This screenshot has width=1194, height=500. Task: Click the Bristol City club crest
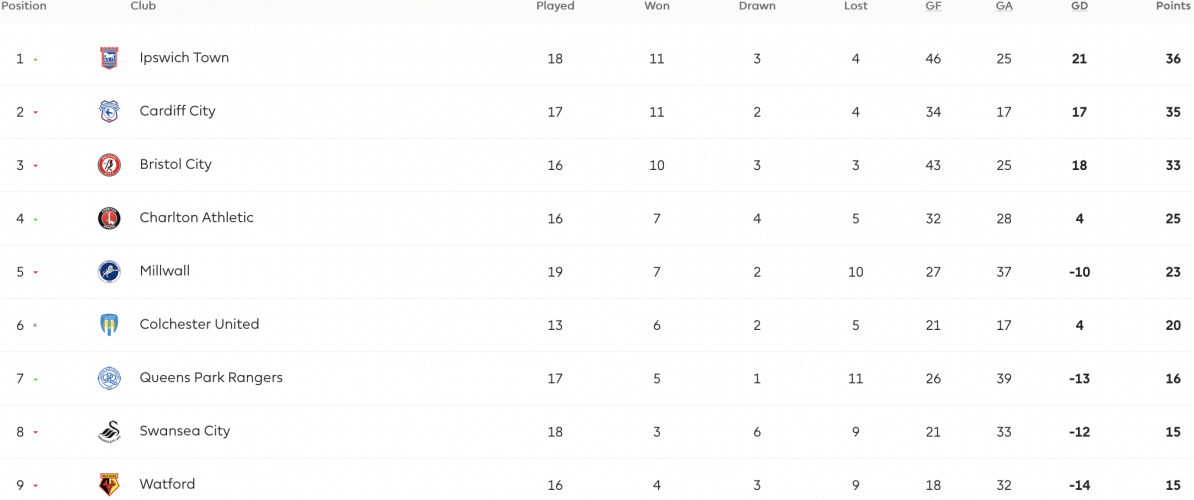[x=109, y=165]
